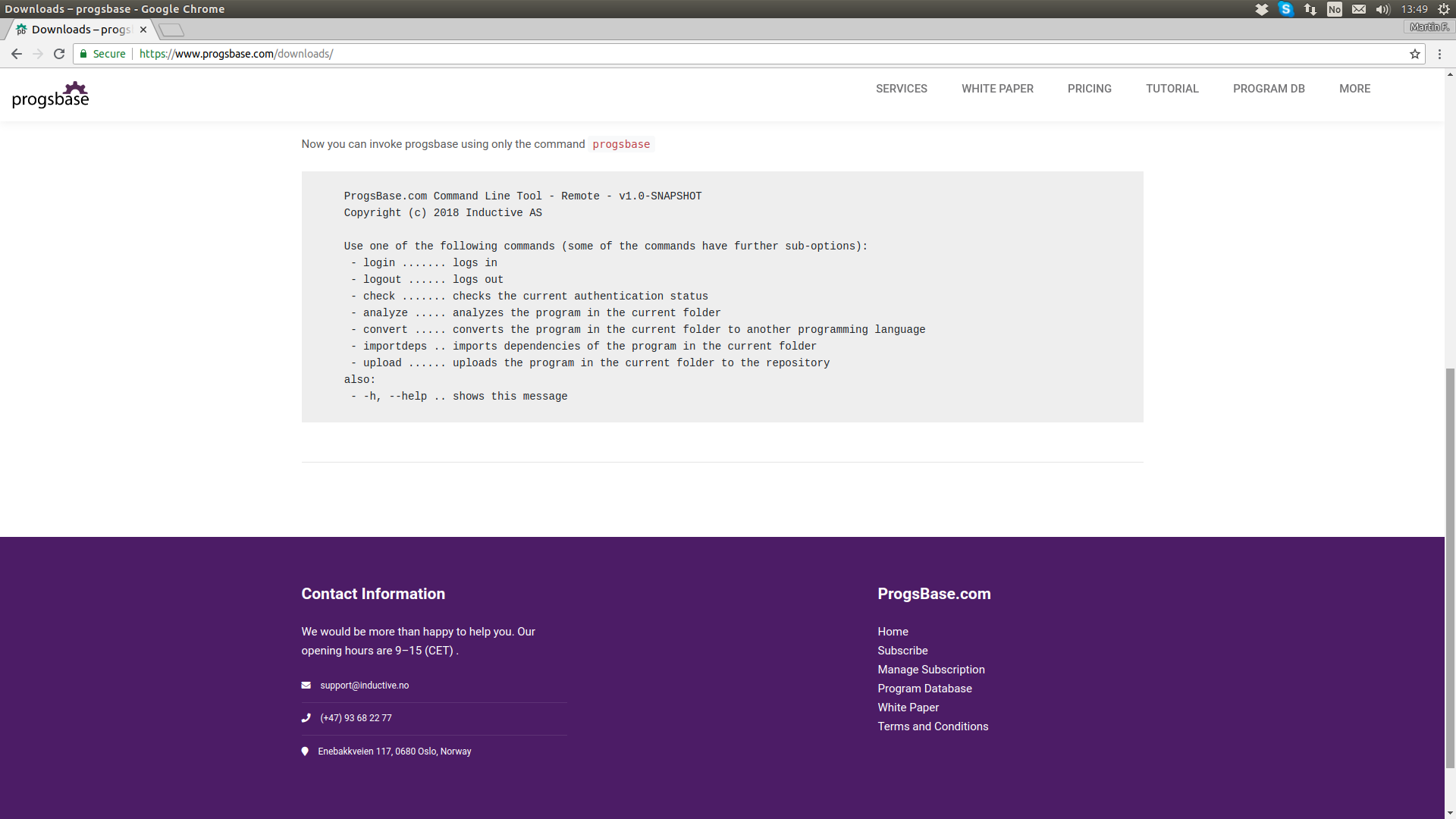Open the mail indicator in the top bar
The image size is (1456, 819).
pyautogui.click(x=1359, y=9)
